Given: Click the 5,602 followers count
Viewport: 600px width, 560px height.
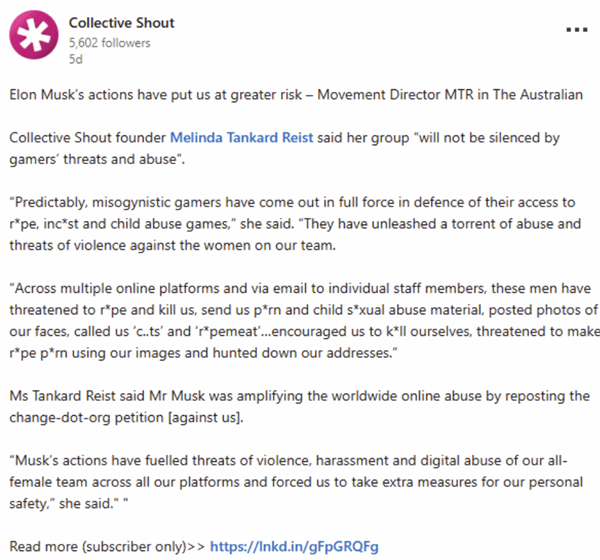Looking at the screenshot, I should point(106,43).
